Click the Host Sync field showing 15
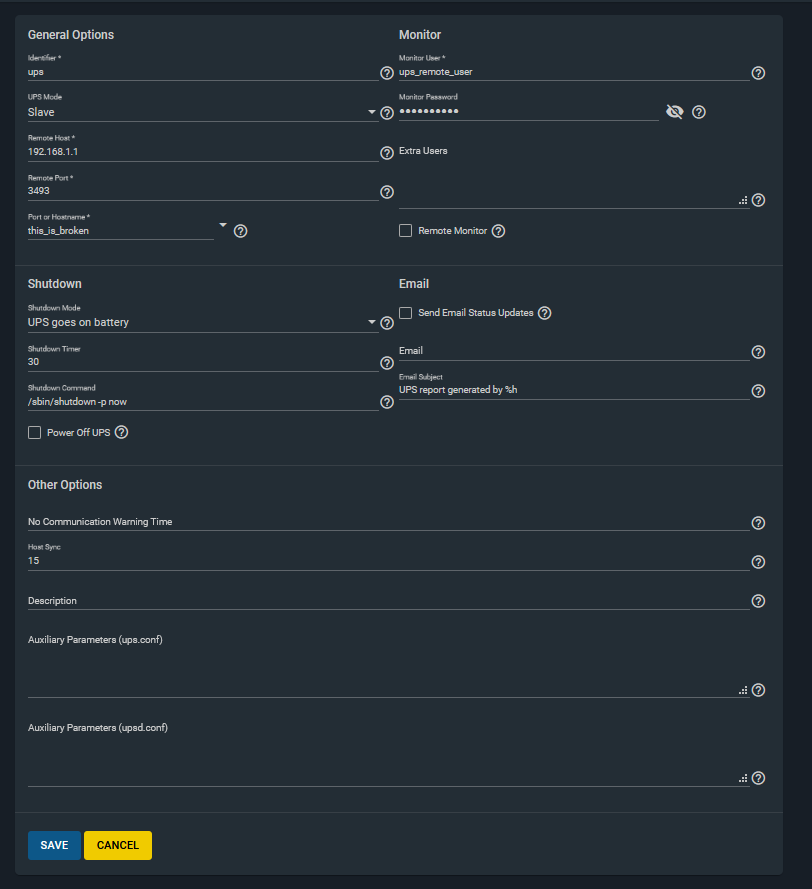This screenshot has height=889, width=812. point(388,561)
